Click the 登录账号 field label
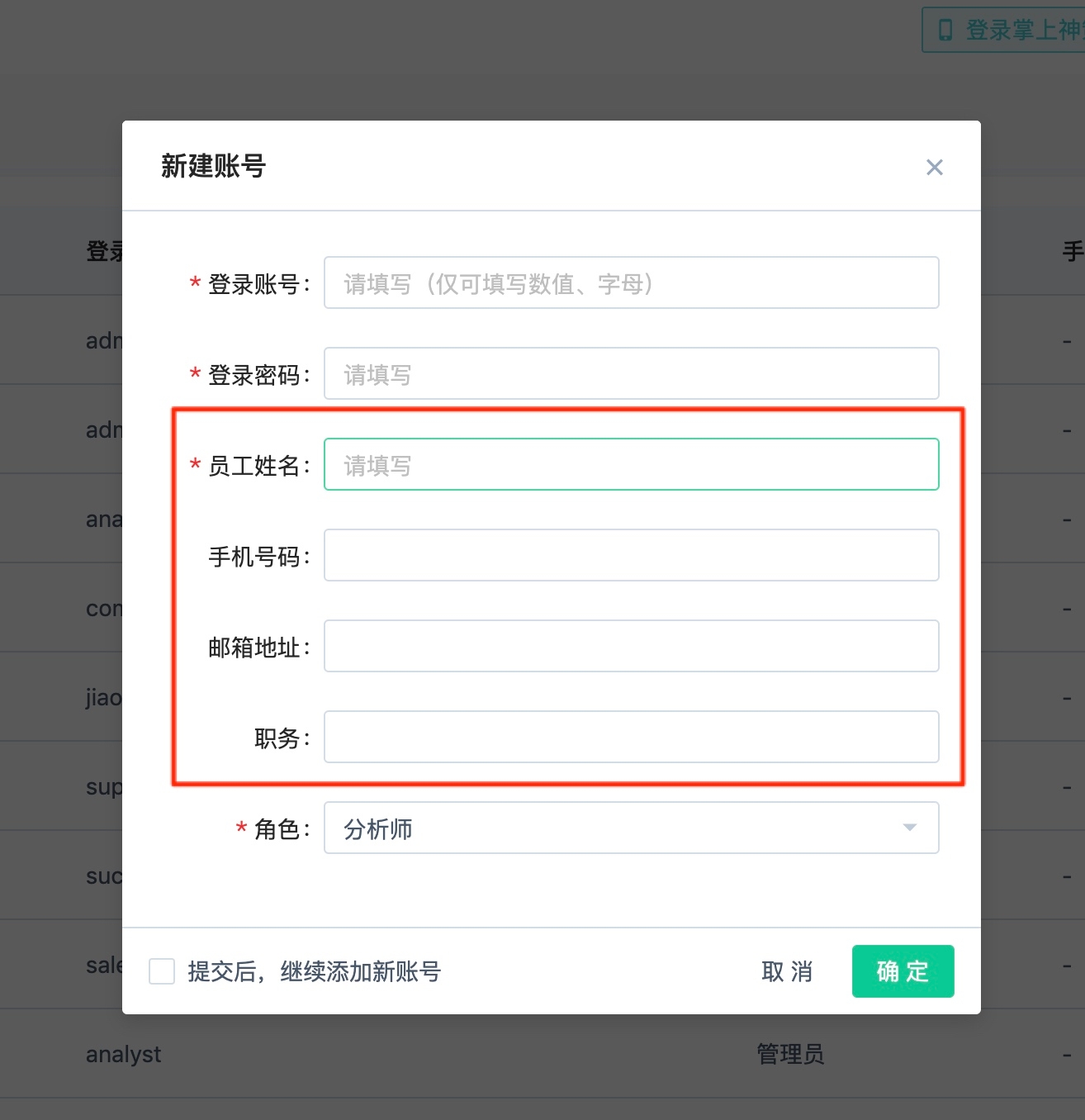The height and width of the screenshot is (1120, 1085). 253,284
